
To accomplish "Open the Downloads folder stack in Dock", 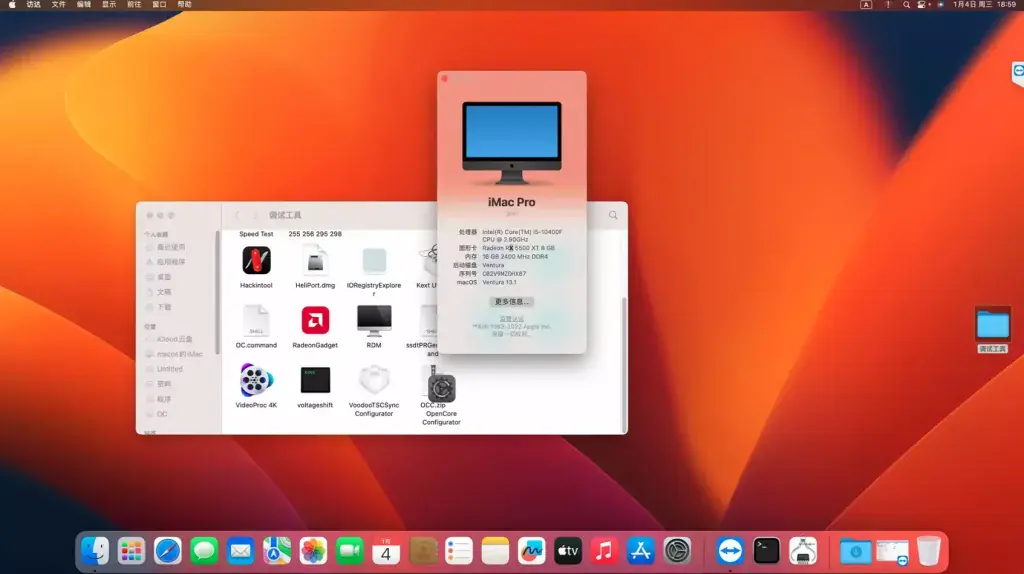I will pyautogui.click(x=856, y=551).
